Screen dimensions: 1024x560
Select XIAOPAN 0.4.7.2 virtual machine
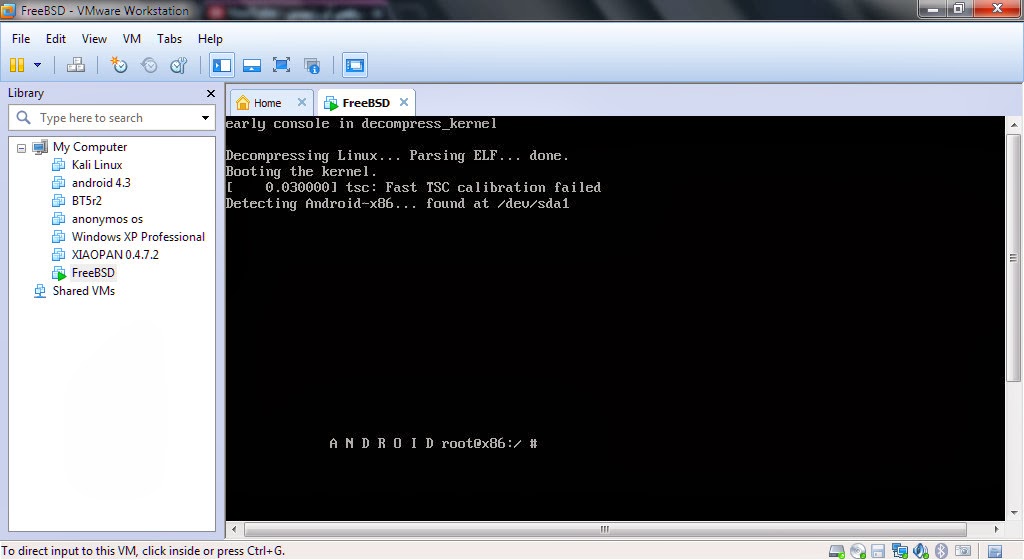(x=115, y=255)
